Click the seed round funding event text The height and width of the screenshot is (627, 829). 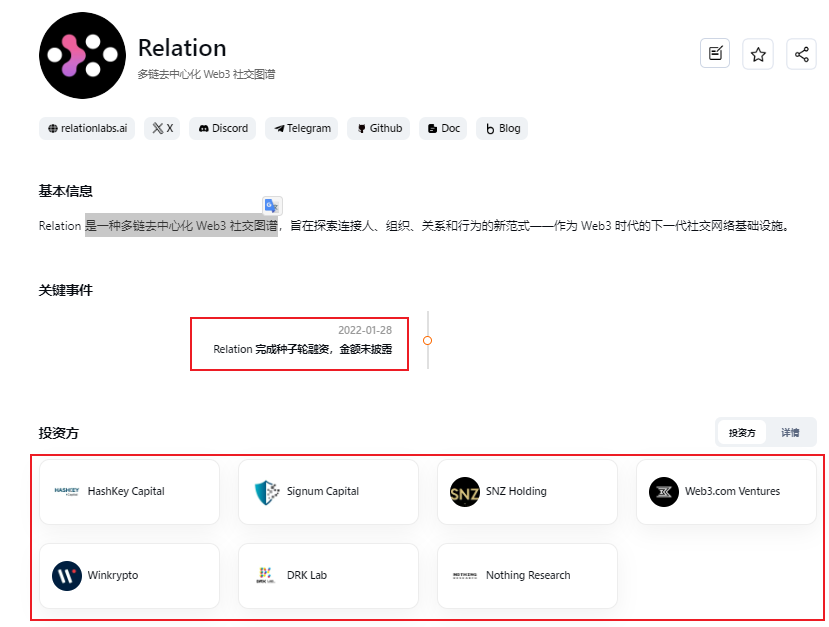click(x=302, y=349)
